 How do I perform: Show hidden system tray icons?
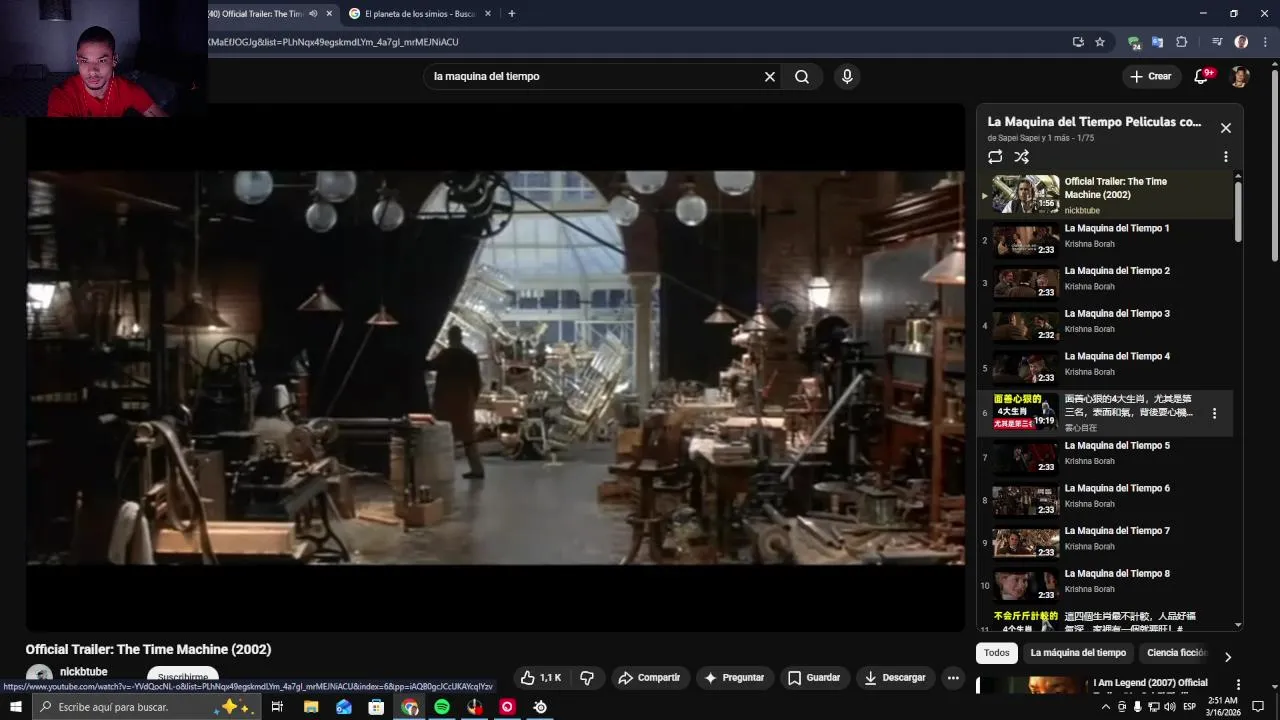click(1105, 707)
